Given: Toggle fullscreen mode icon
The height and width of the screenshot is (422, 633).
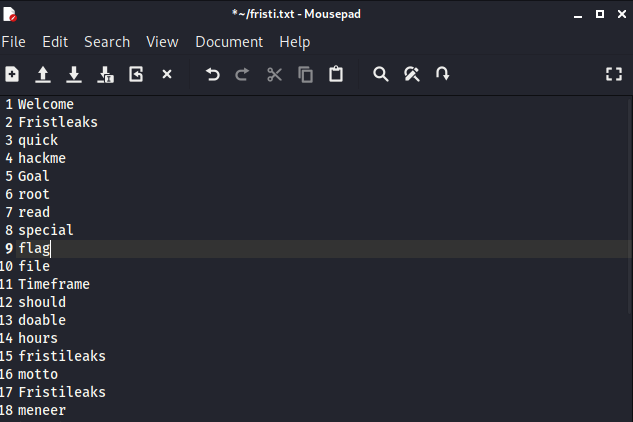Looking at the screenshot, I should tap(614, 74).
